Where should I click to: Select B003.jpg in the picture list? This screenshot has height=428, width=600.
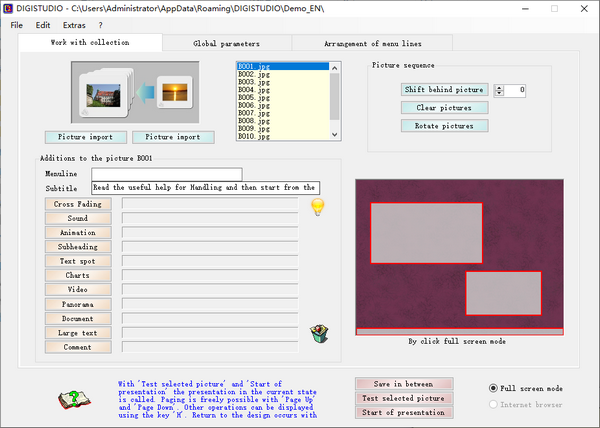(x=283, y=82)
